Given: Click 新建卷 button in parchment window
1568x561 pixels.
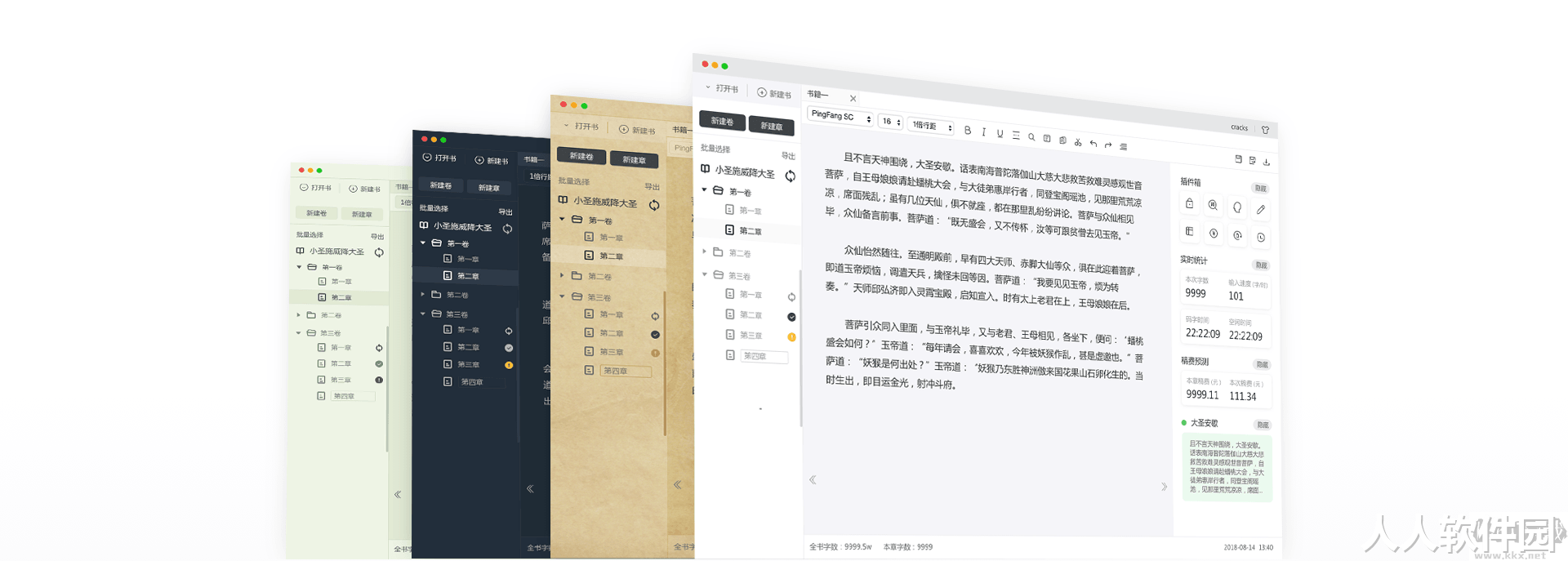Looking at the screenshot, I should [x=581, y=156].
